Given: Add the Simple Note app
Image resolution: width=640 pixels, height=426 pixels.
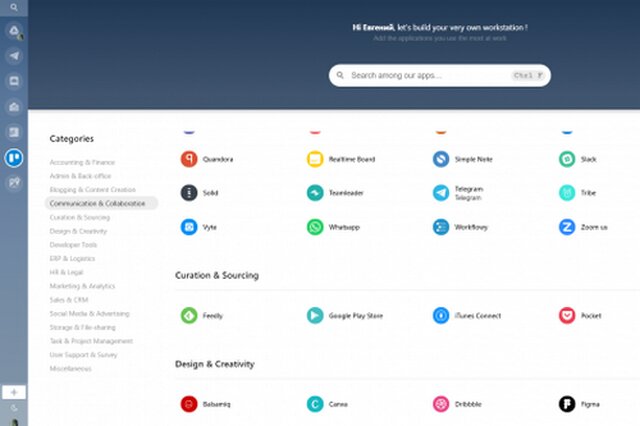Looking at the screenshot, I should click(x=462, y=159).
